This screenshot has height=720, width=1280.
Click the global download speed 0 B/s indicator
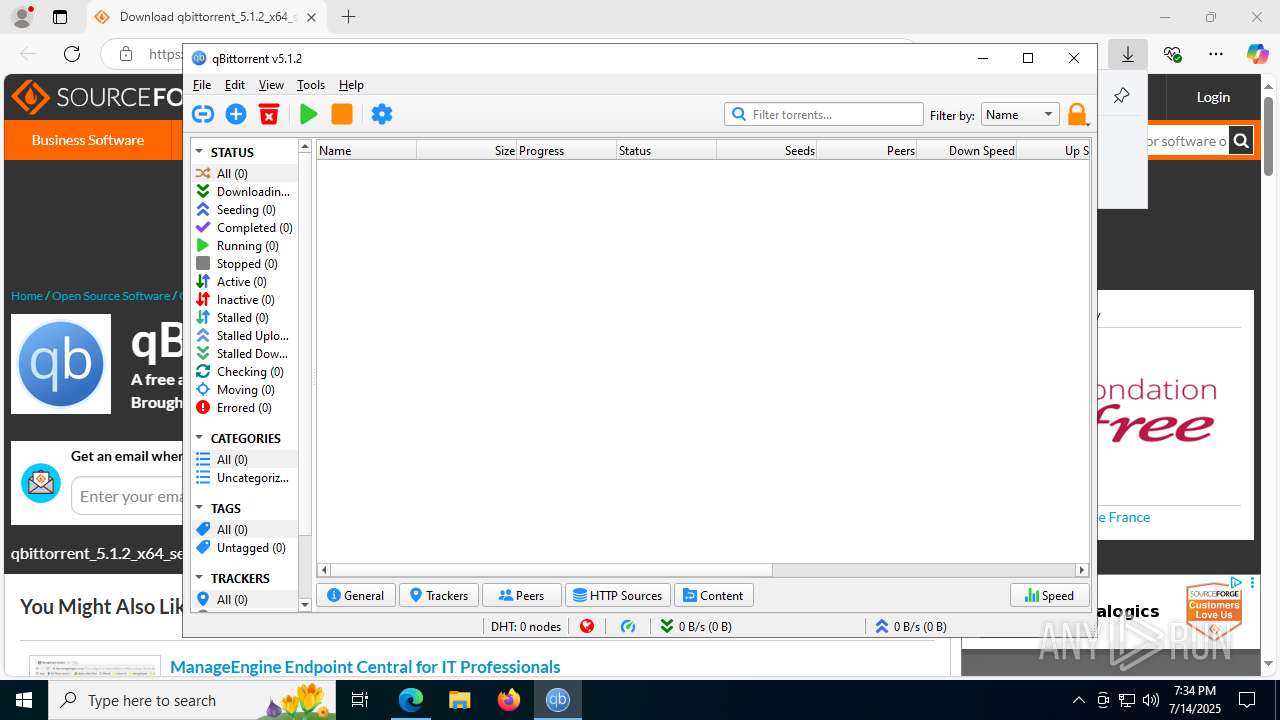coord(696,626)
